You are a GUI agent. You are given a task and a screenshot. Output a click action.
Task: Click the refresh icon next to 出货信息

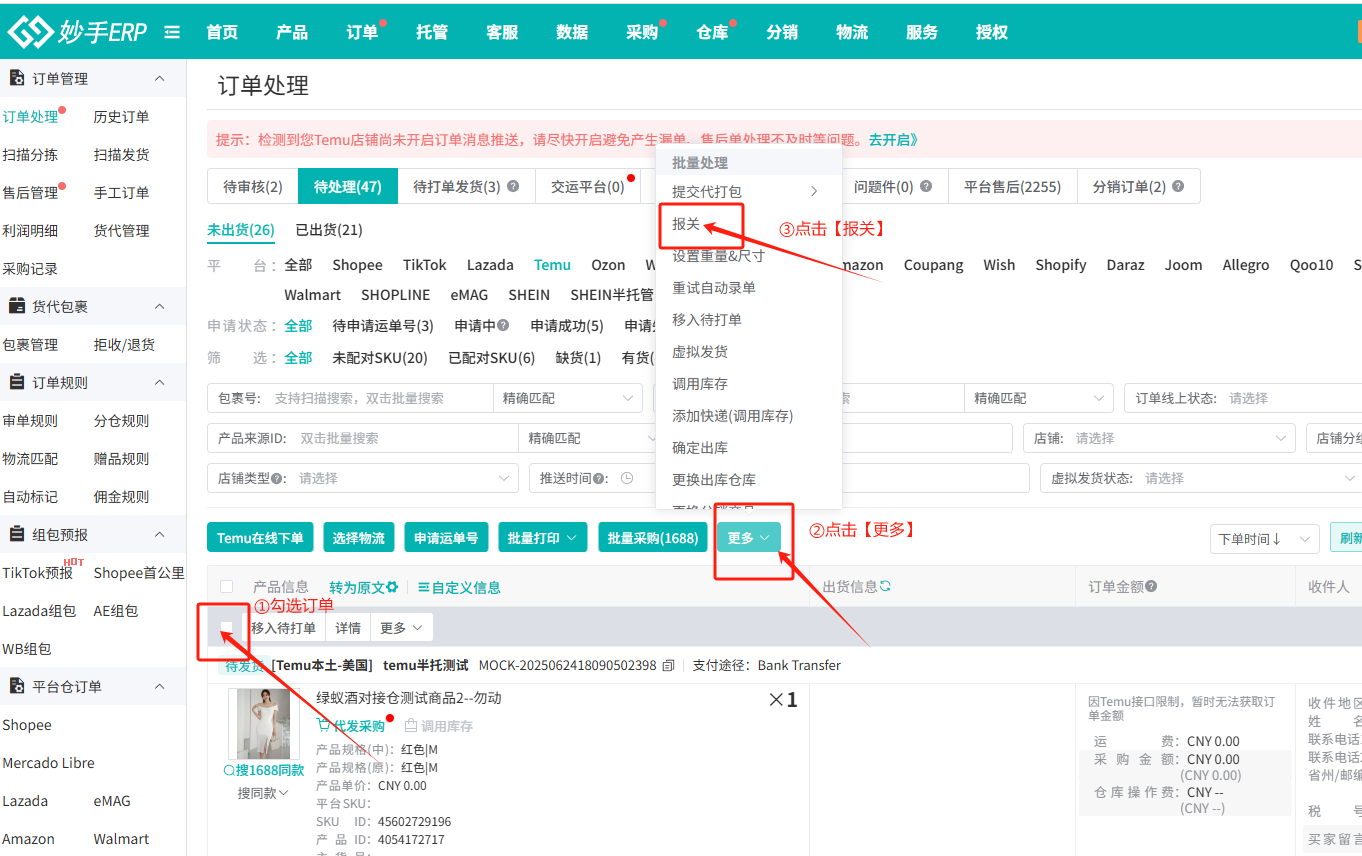point(885,586)
